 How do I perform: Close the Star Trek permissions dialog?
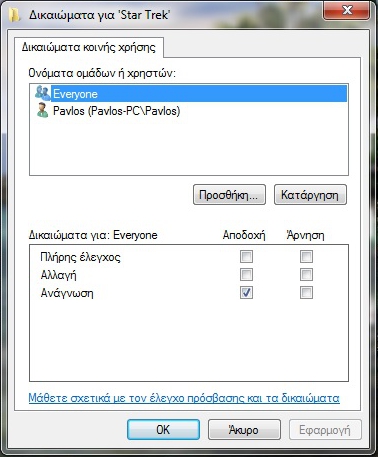(347, 10)
